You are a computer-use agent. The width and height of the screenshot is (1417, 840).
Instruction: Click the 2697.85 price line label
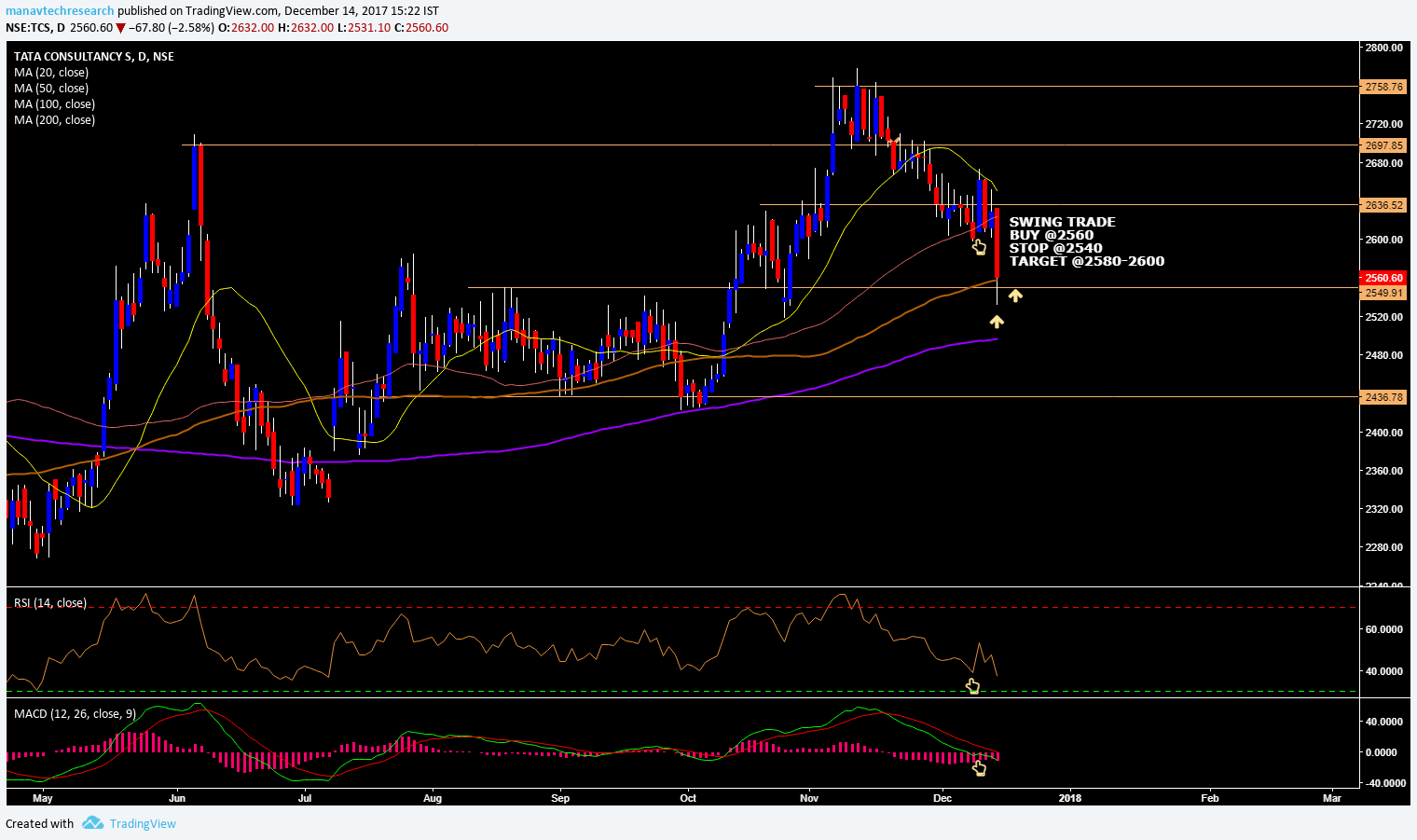(x=1383, y=145)
